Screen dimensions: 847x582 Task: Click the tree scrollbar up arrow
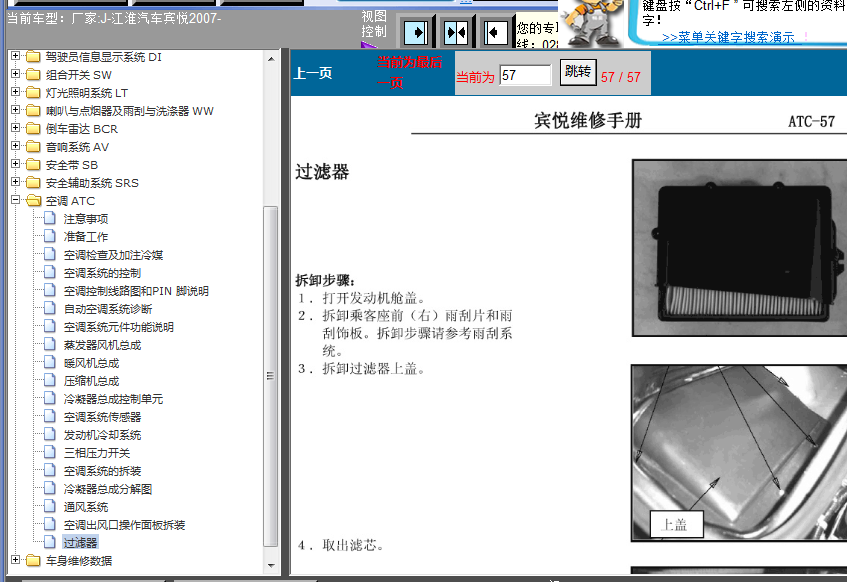pos(271,58)
